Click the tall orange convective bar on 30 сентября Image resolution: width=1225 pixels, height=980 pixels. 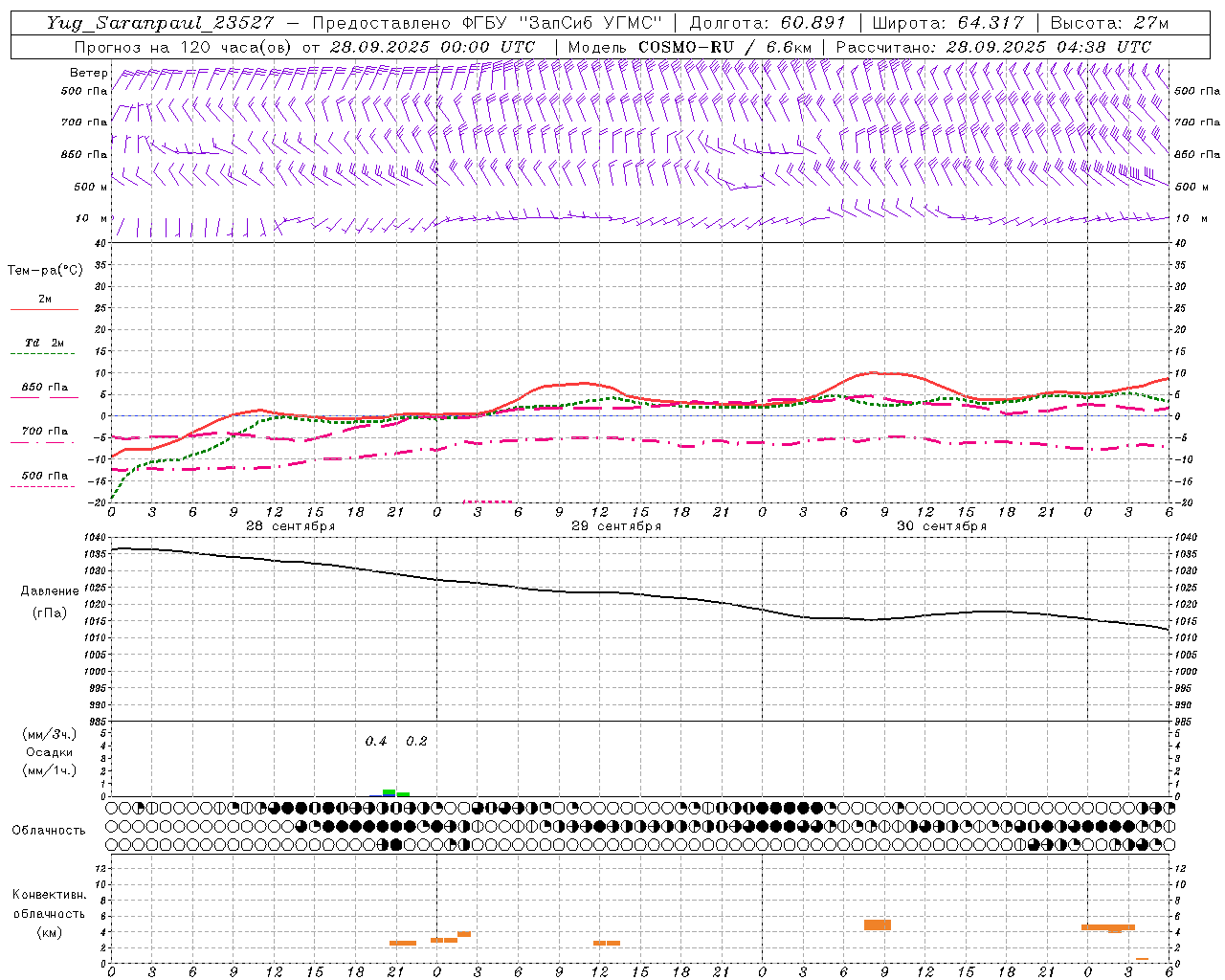878,924
